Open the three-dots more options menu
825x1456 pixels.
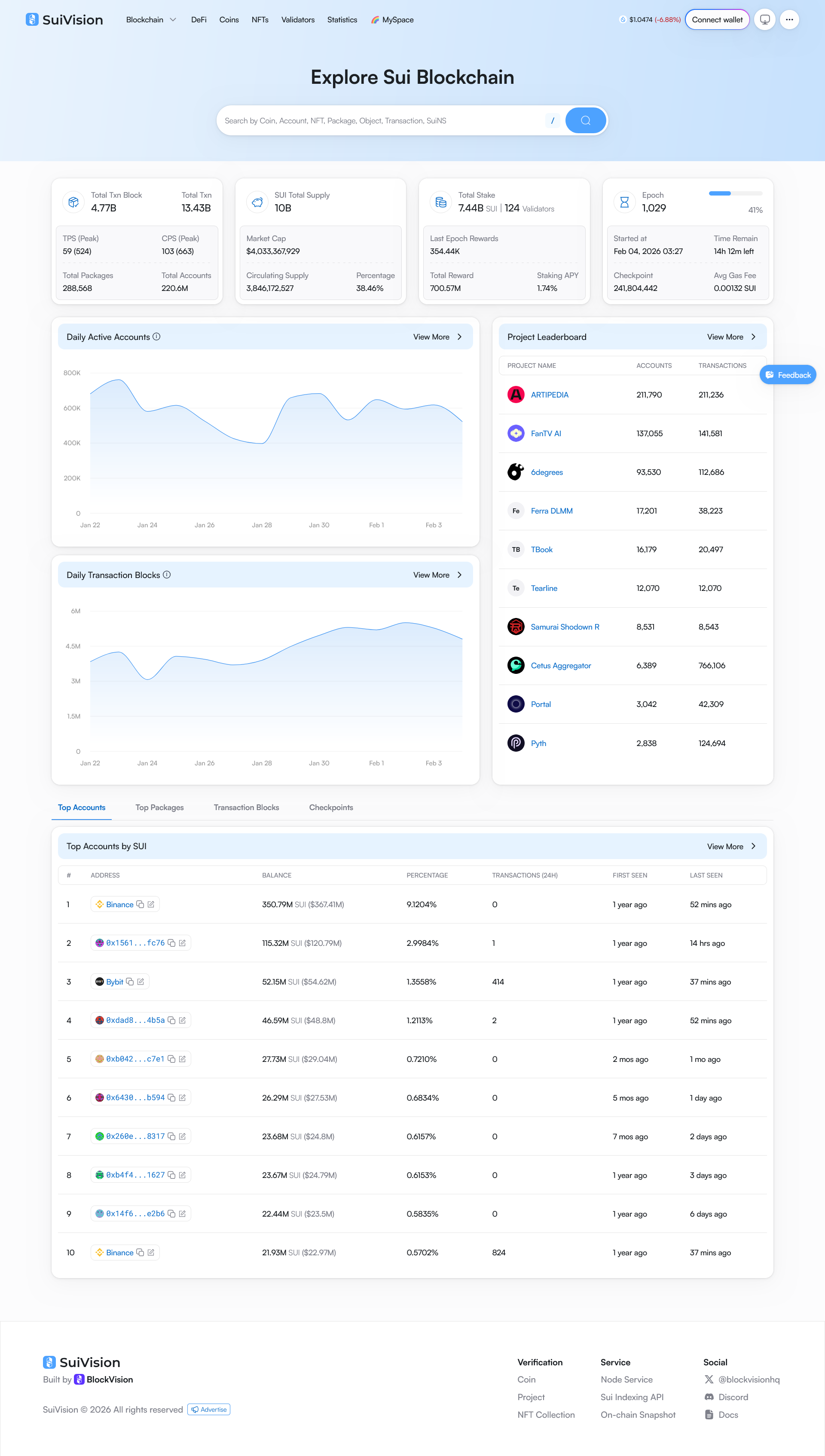(x=789, y=20)
